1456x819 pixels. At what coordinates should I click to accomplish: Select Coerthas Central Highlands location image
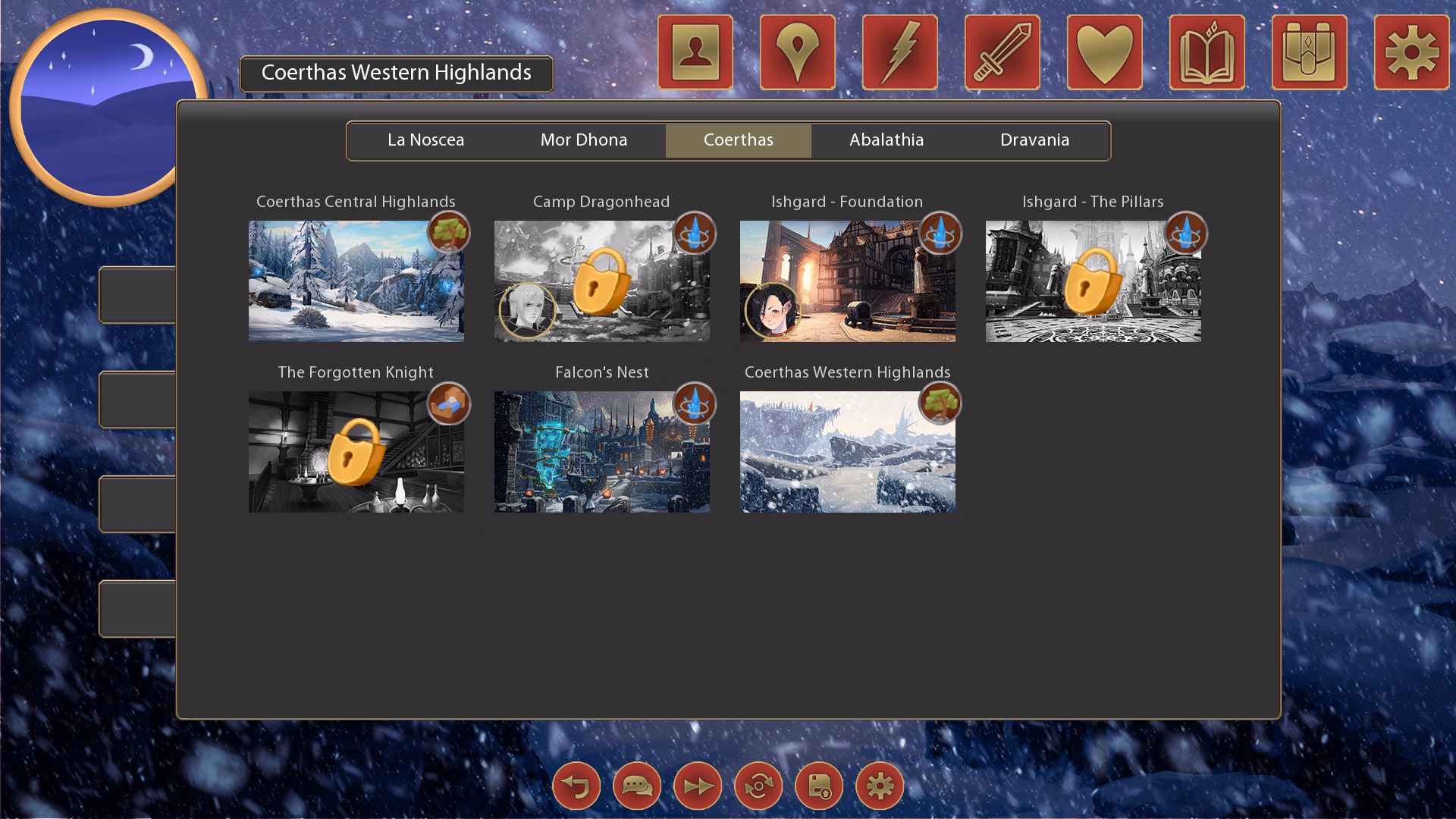pyautogui.click(x=356, y=281)
